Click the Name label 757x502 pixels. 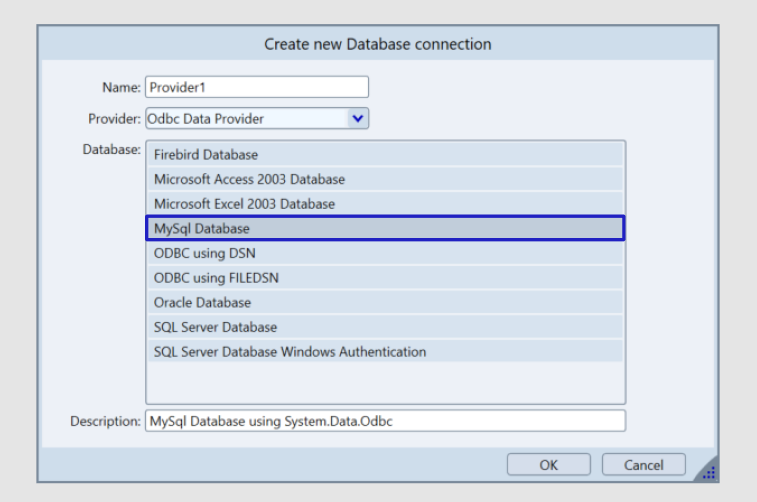(x=122, y=88)
